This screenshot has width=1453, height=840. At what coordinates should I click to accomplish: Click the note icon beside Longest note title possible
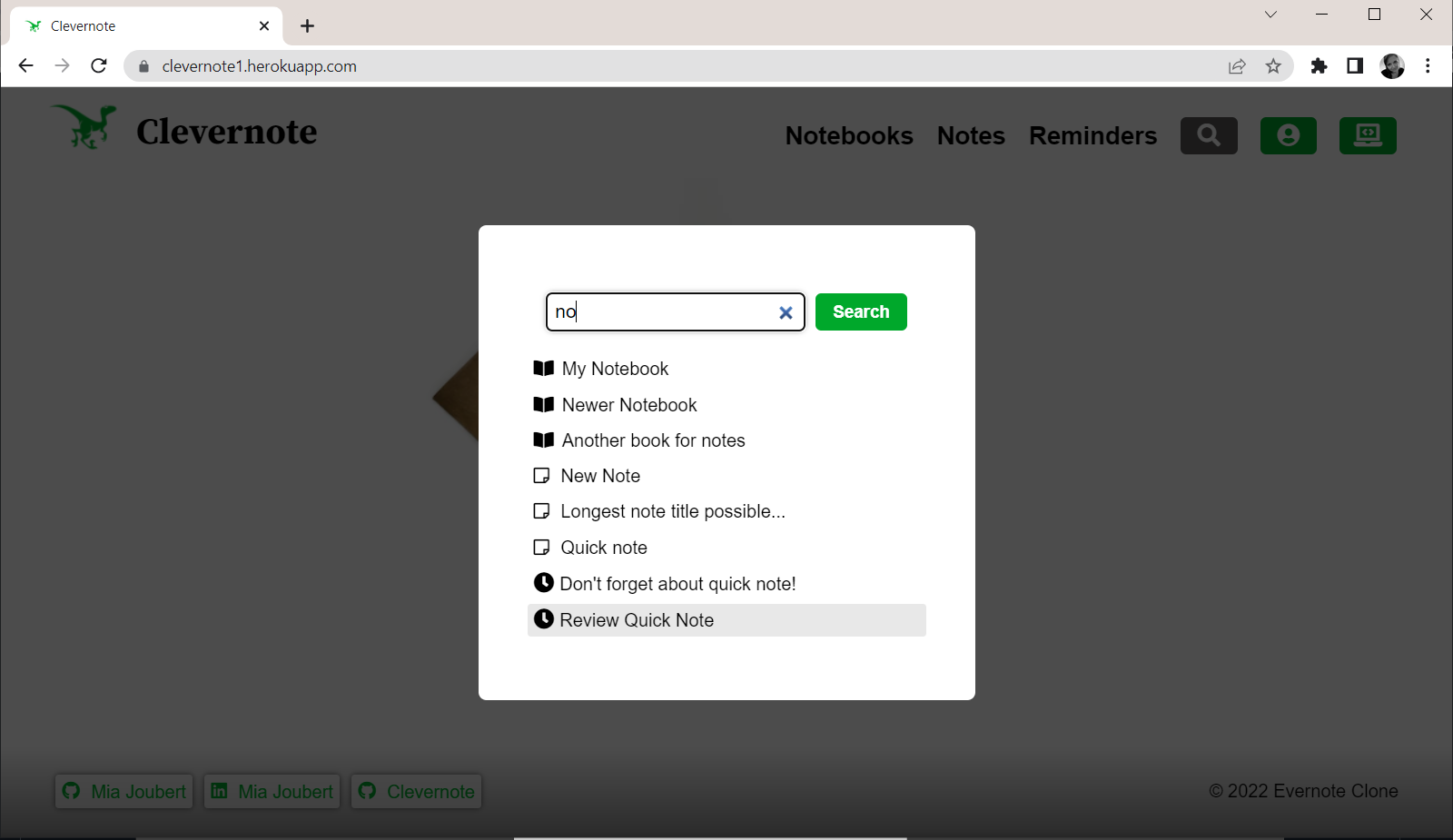[x=541, y=510]
